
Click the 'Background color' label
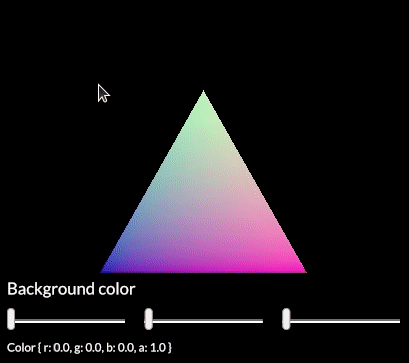pyautogui.click(x=71, y=289)
